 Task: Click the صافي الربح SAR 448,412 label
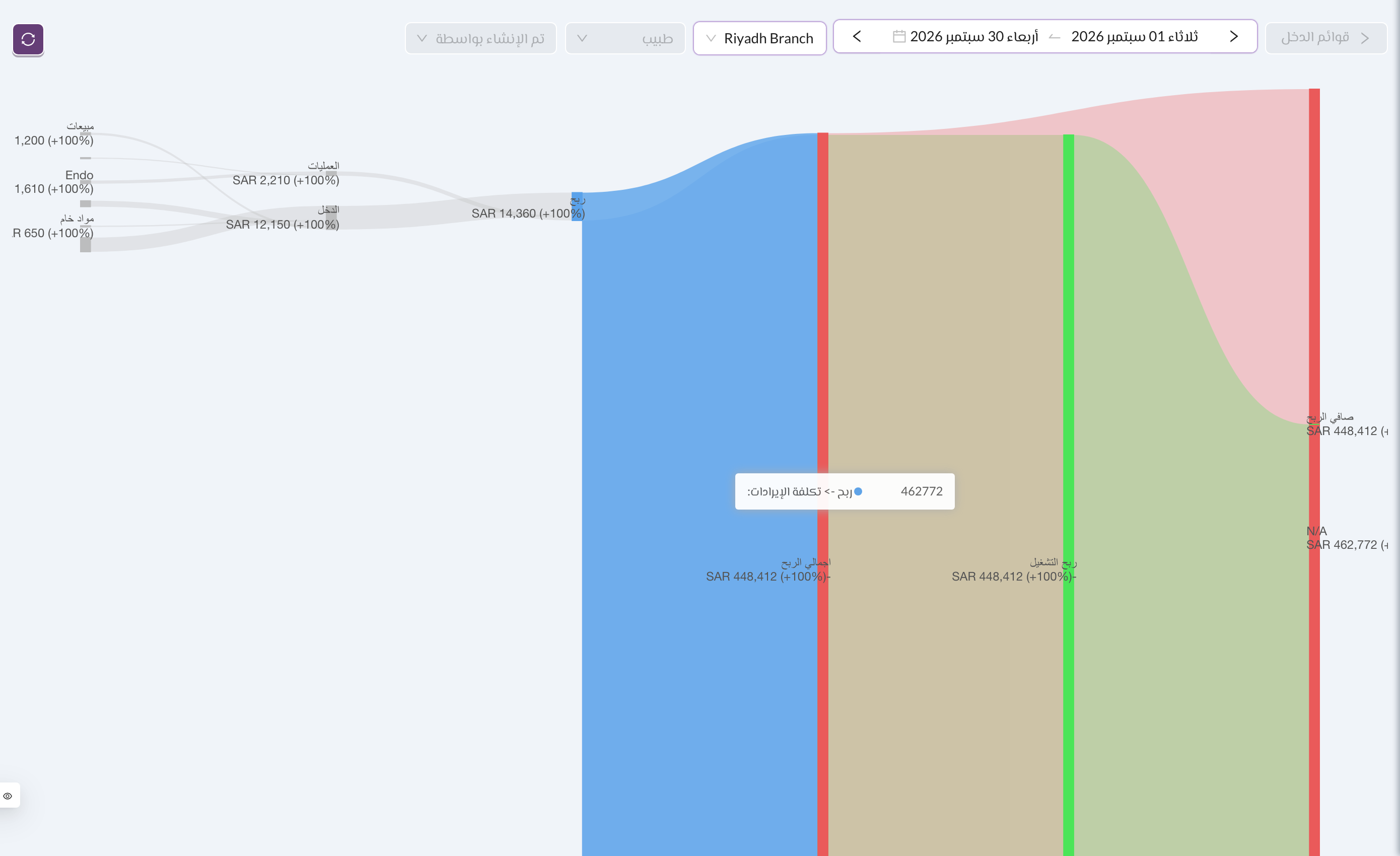[1347, 424]
